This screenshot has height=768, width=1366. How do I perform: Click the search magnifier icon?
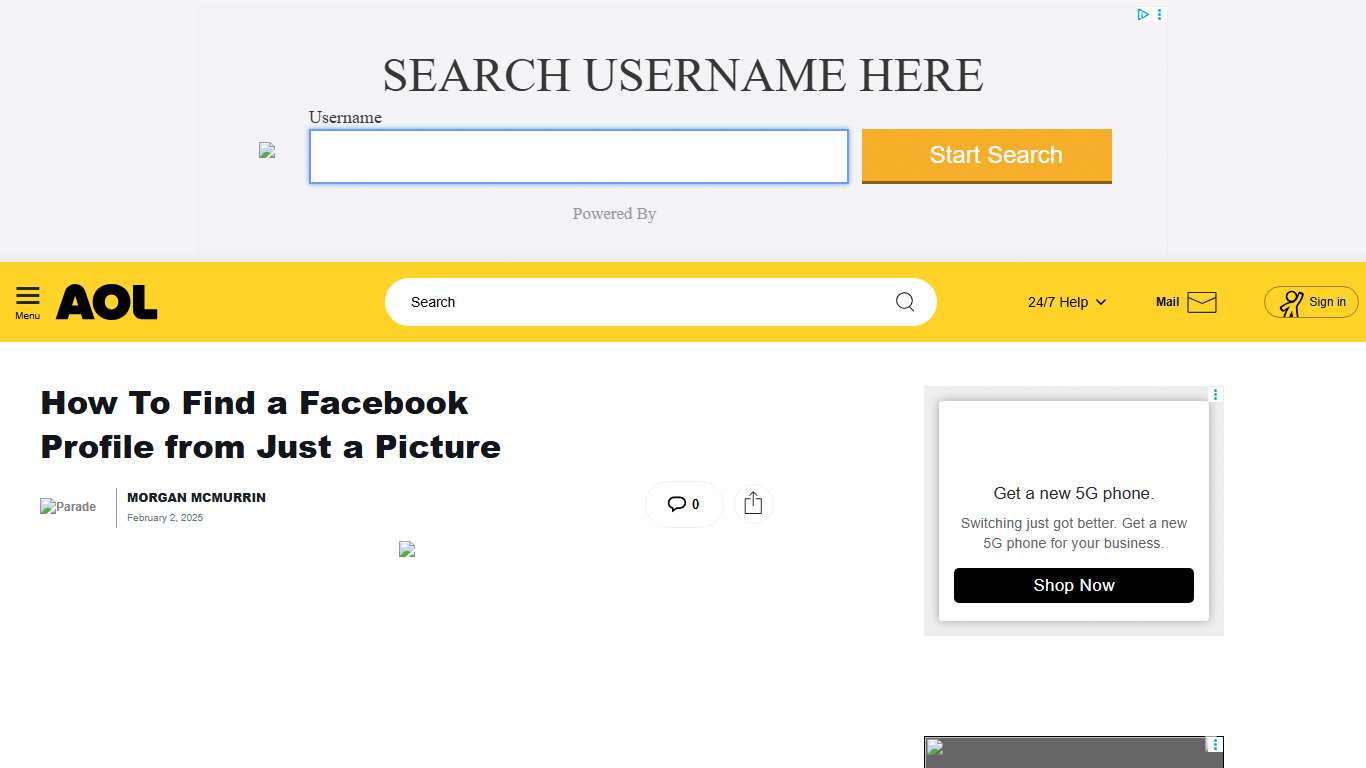[x=904, y=302]
